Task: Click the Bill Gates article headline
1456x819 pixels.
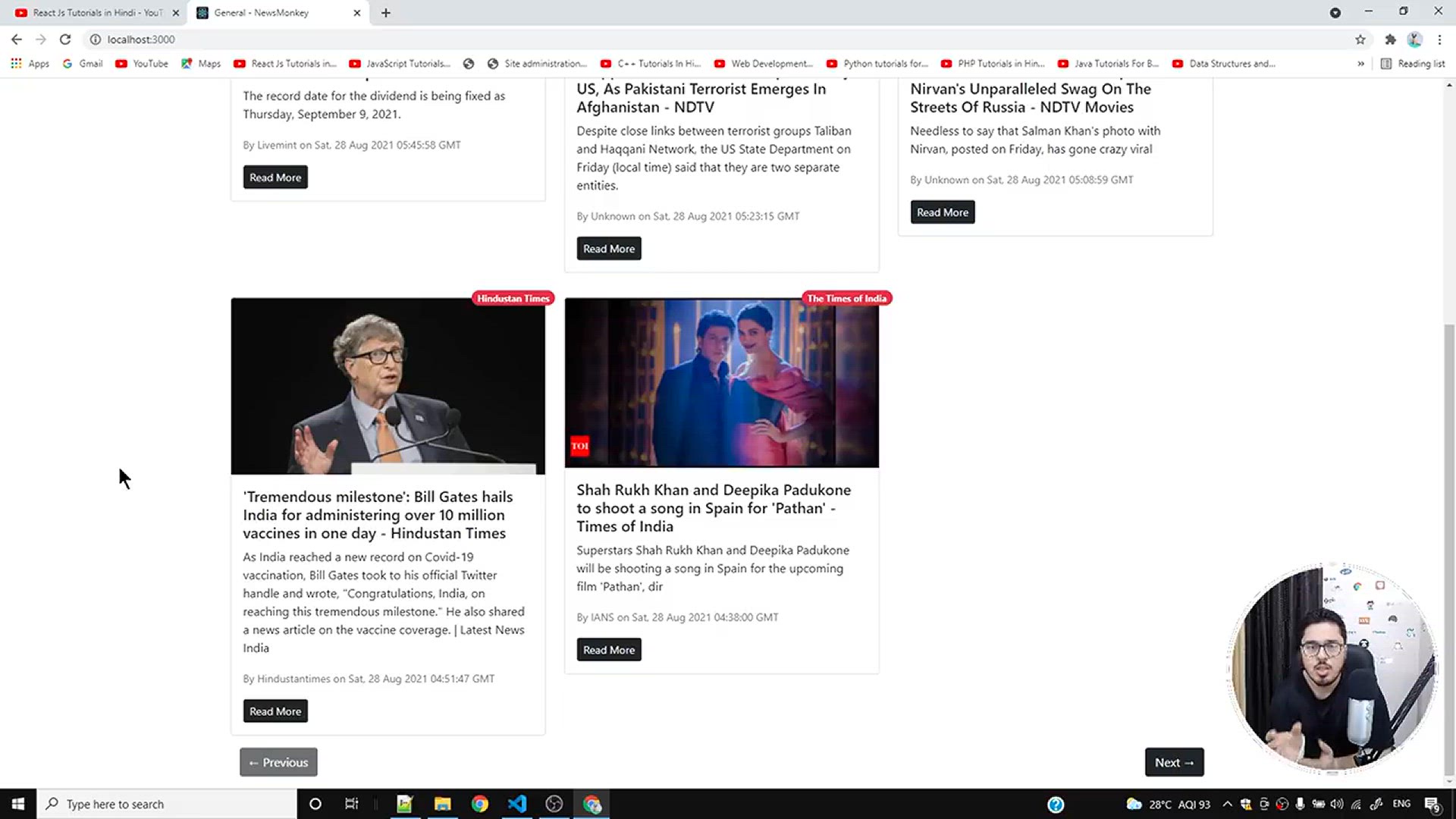Action: point(378,515)
